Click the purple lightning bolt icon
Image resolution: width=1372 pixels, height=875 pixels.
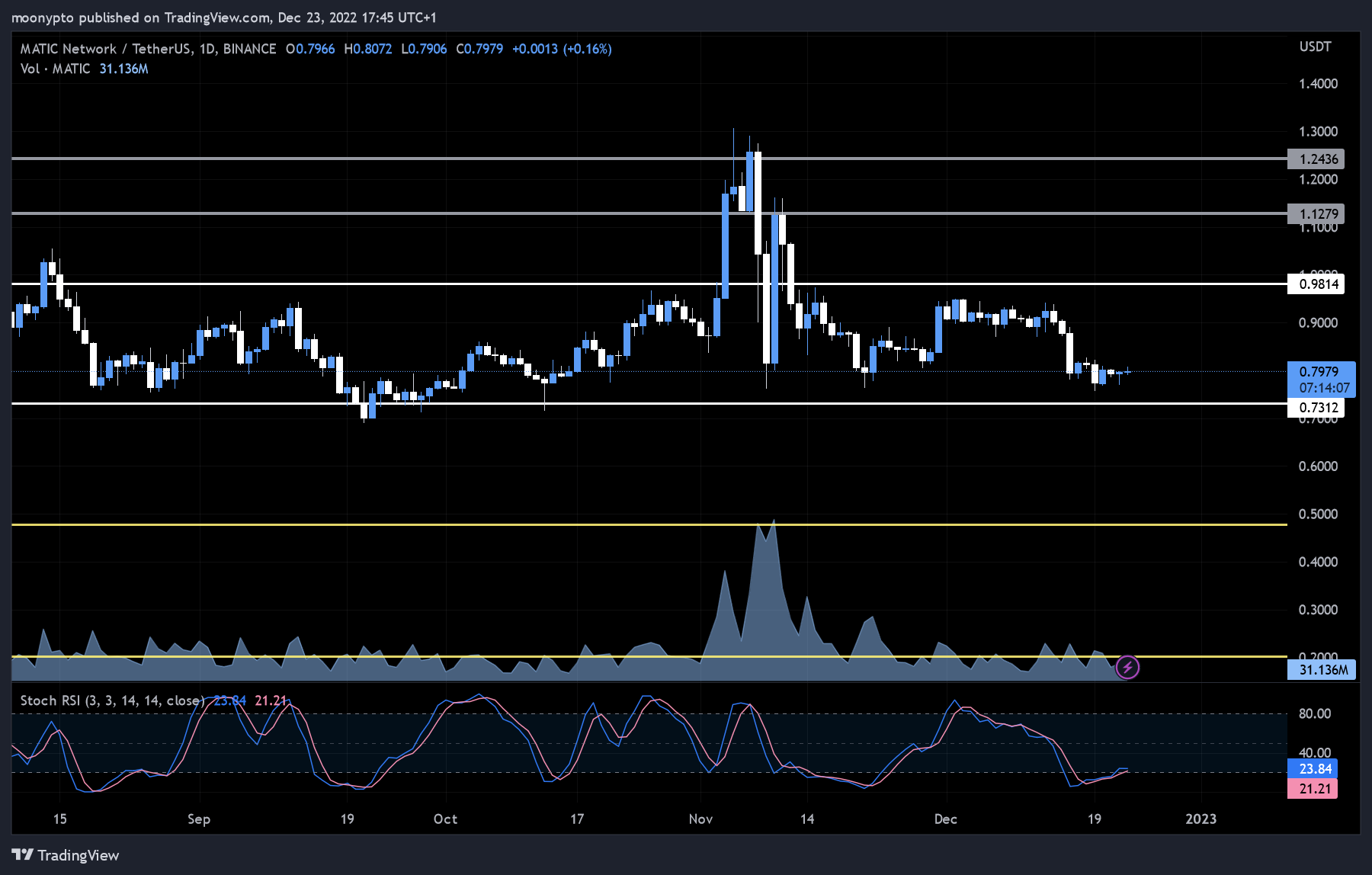pyautogui.click(x=1127, y=668)
